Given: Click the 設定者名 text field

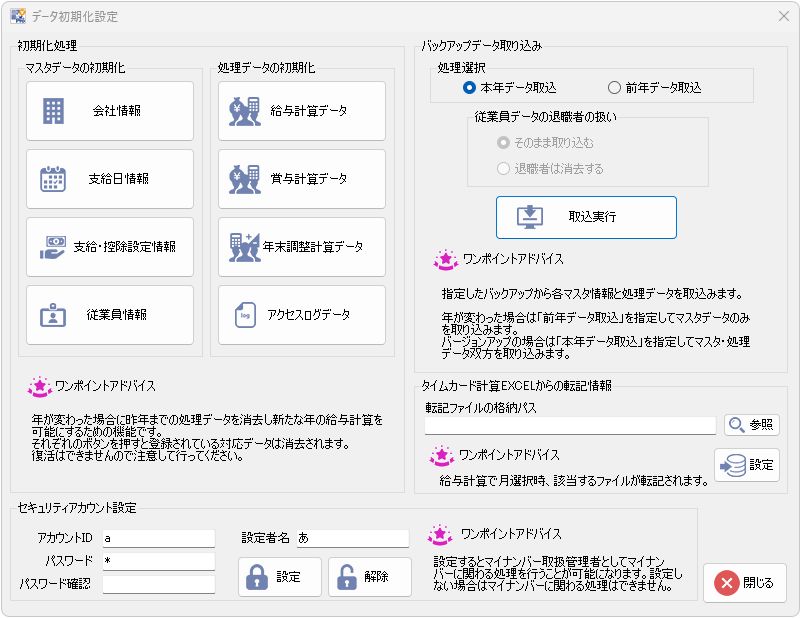Looking at the screenshot, I should (x=351, y=539).
